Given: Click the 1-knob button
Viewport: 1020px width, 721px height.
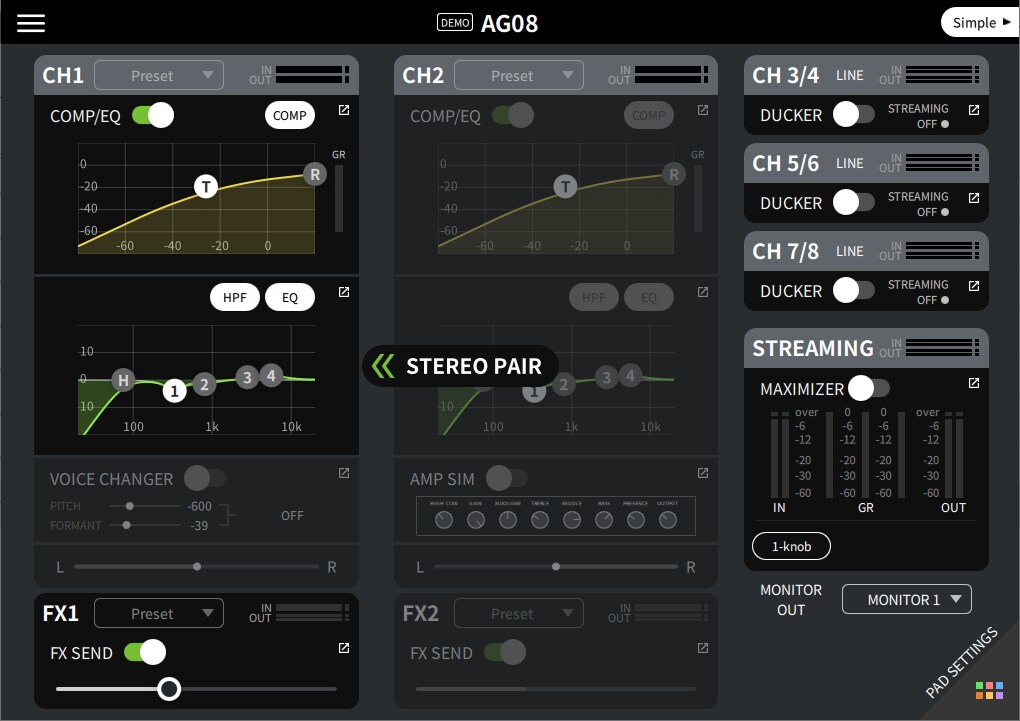Looking at the screenshot, I should pyautogui.click(x=791, y=547).
